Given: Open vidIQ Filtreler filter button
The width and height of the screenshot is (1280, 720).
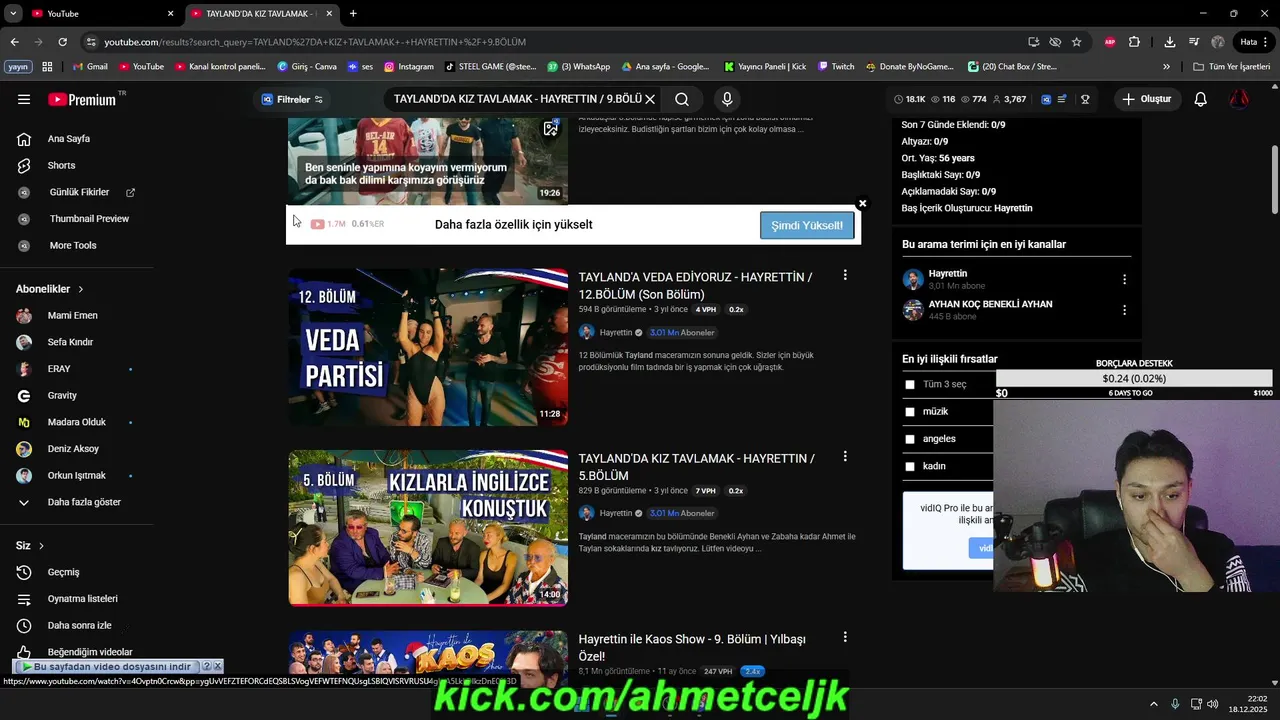Looking at the screenshot, I should [x=292, y=99].
